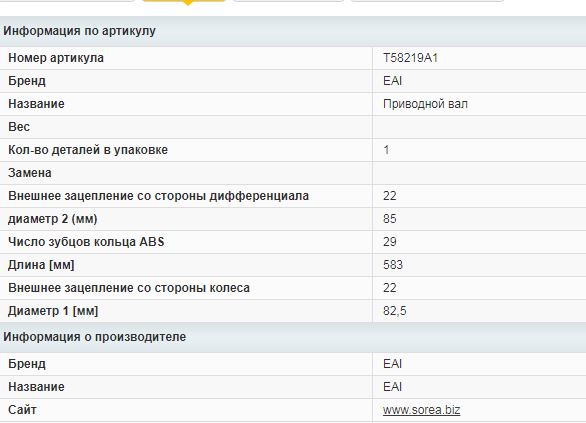Select the article number T58219A1 value

[410, 58]
